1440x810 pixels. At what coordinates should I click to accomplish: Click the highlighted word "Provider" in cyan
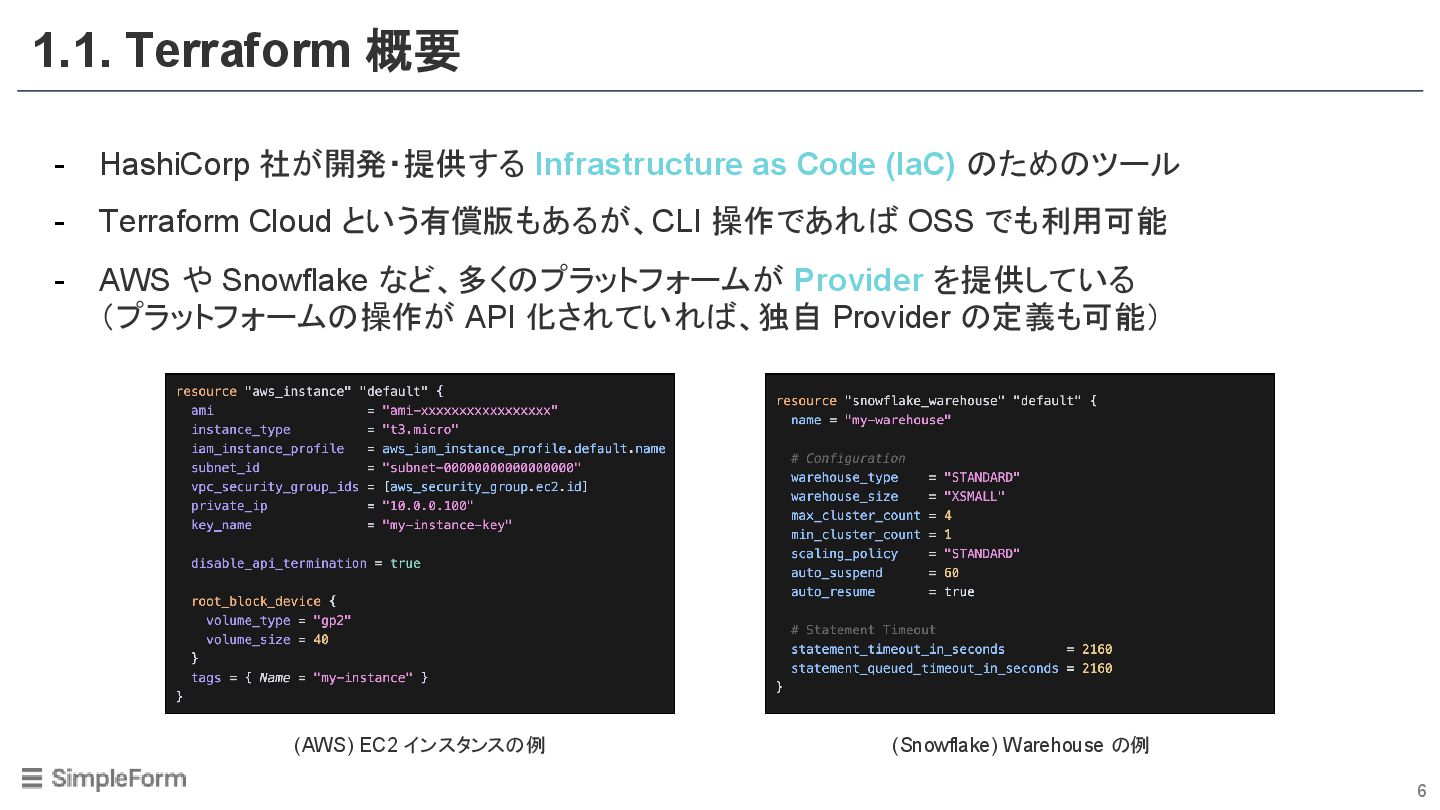click(x=858, y=279)
